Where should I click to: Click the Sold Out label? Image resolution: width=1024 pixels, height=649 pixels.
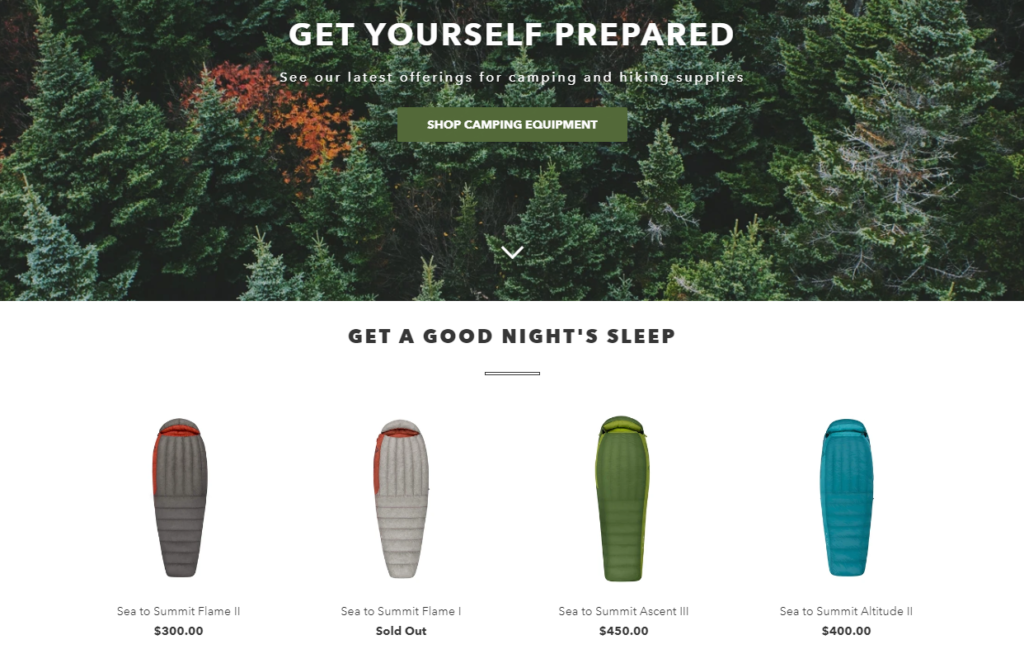pos(400,631)
